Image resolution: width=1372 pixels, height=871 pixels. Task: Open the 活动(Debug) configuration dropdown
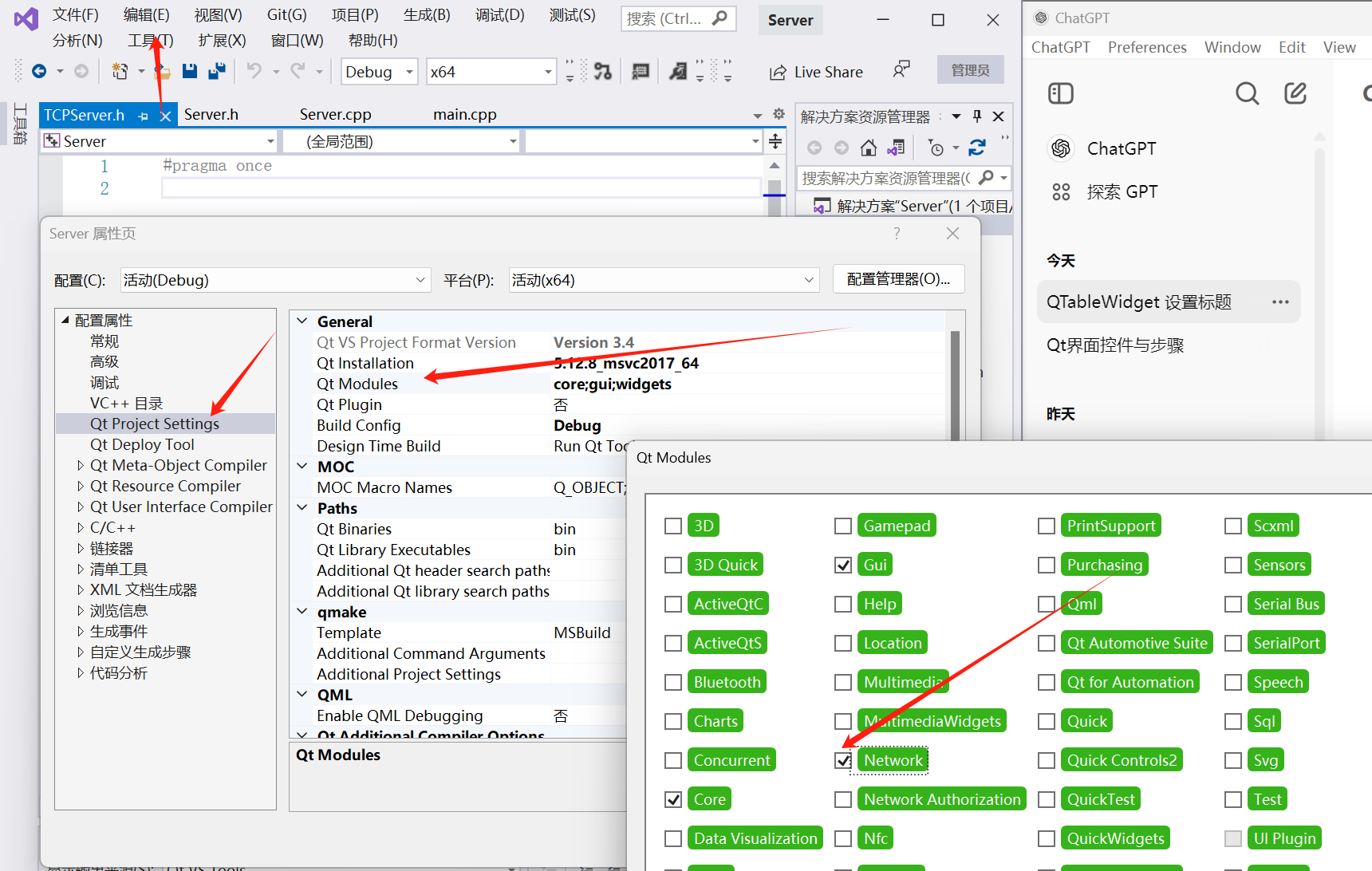point(275,280)
